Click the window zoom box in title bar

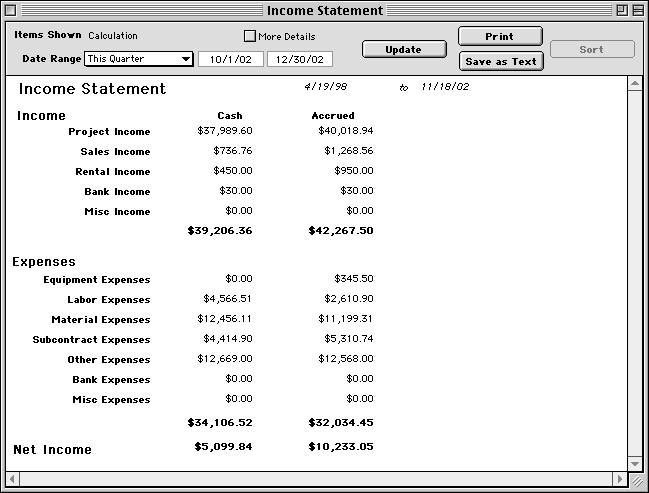(x=621, y=10)
